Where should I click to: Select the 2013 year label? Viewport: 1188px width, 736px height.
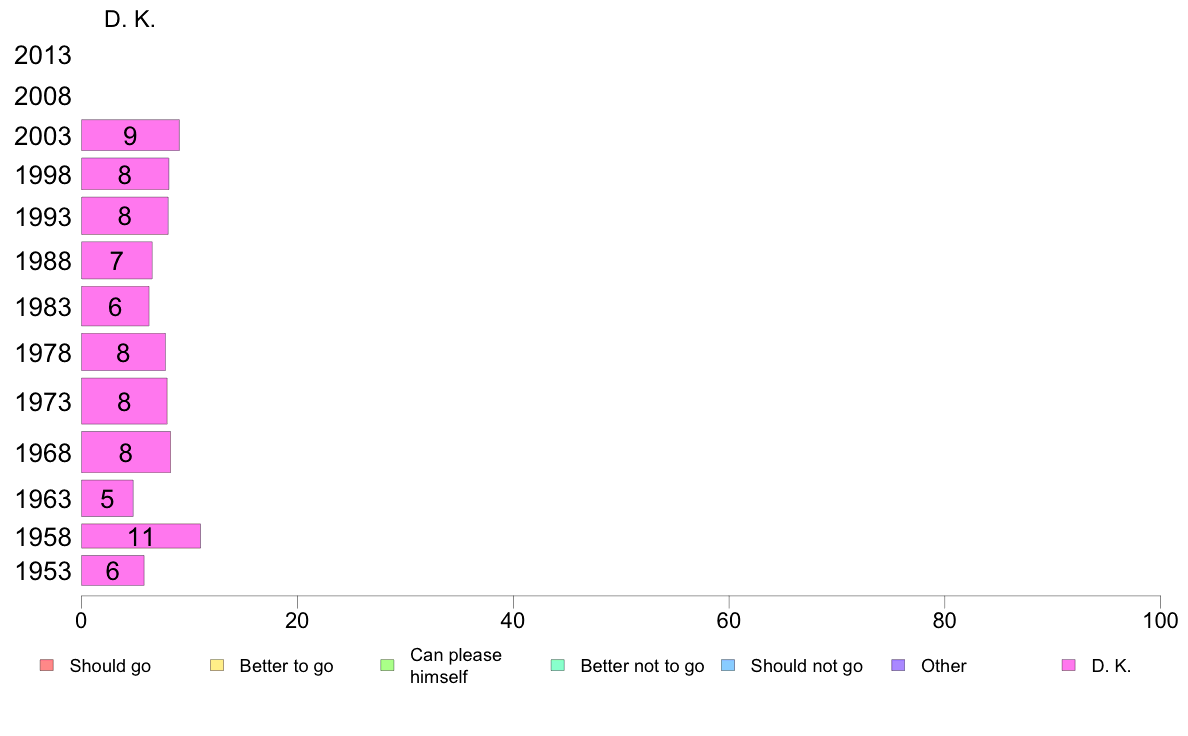42,55
